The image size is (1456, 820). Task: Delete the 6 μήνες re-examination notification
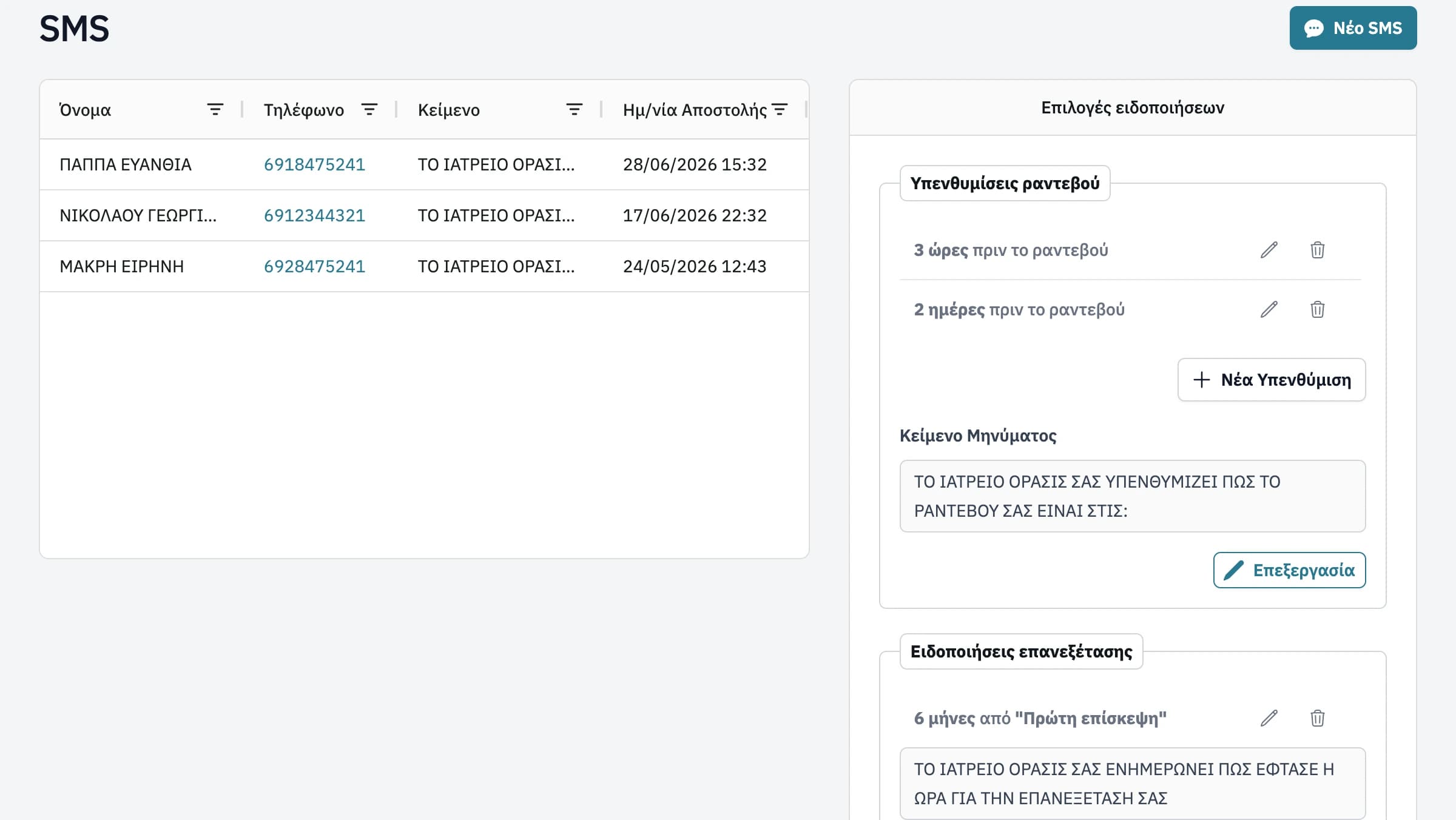tap(1317, 718)
